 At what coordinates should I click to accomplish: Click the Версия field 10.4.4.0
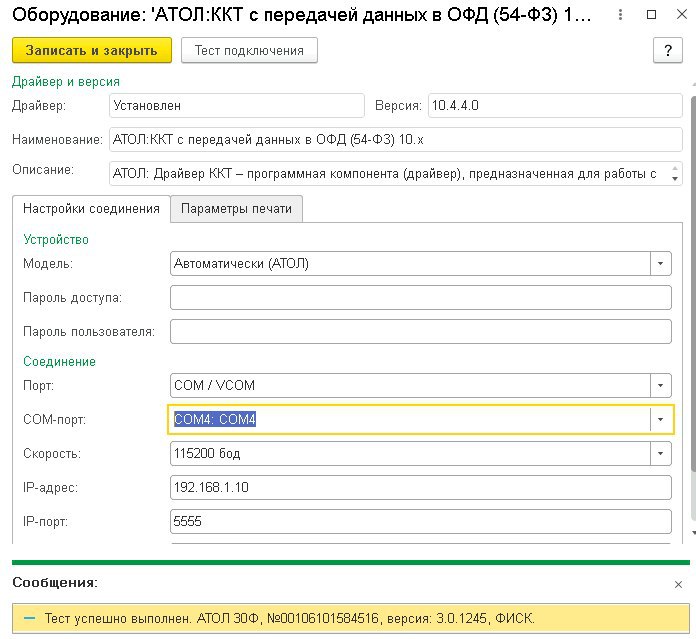(x=555, y=106)
